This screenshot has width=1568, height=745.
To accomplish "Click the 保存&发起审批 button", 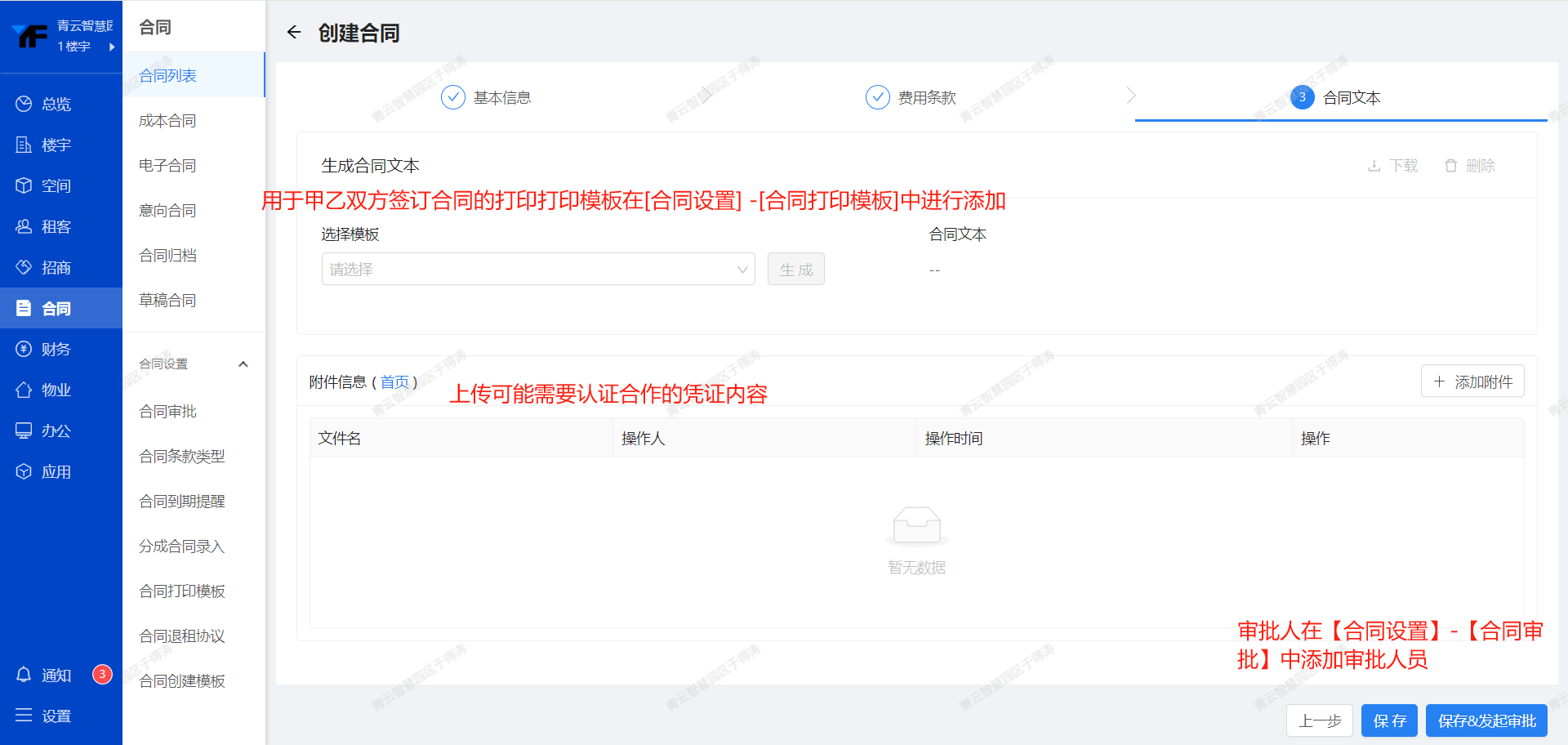I will pos(1486,720).
